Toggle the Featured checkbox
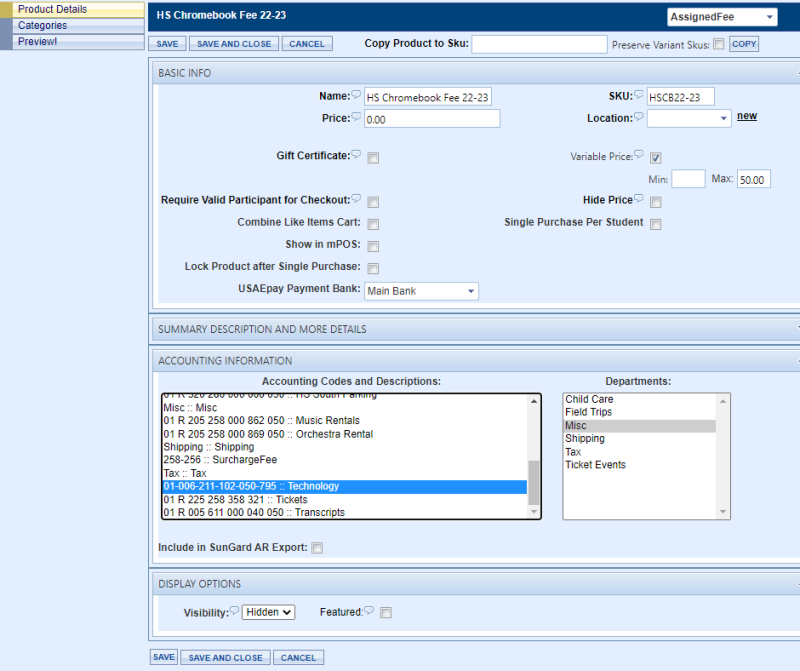The image size is (800, 671). (386, 613)
